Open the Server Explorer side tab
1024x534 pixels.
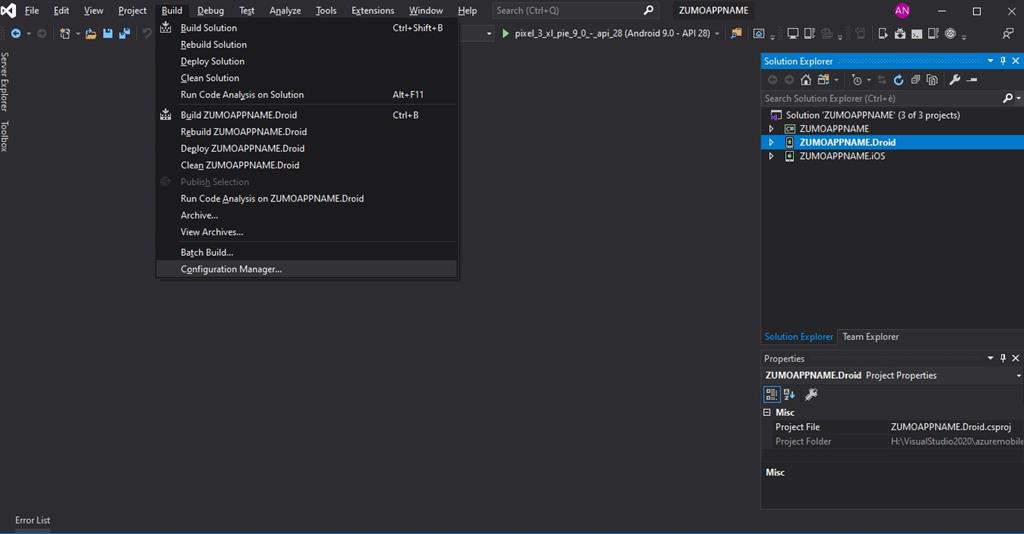coord(5,82)
